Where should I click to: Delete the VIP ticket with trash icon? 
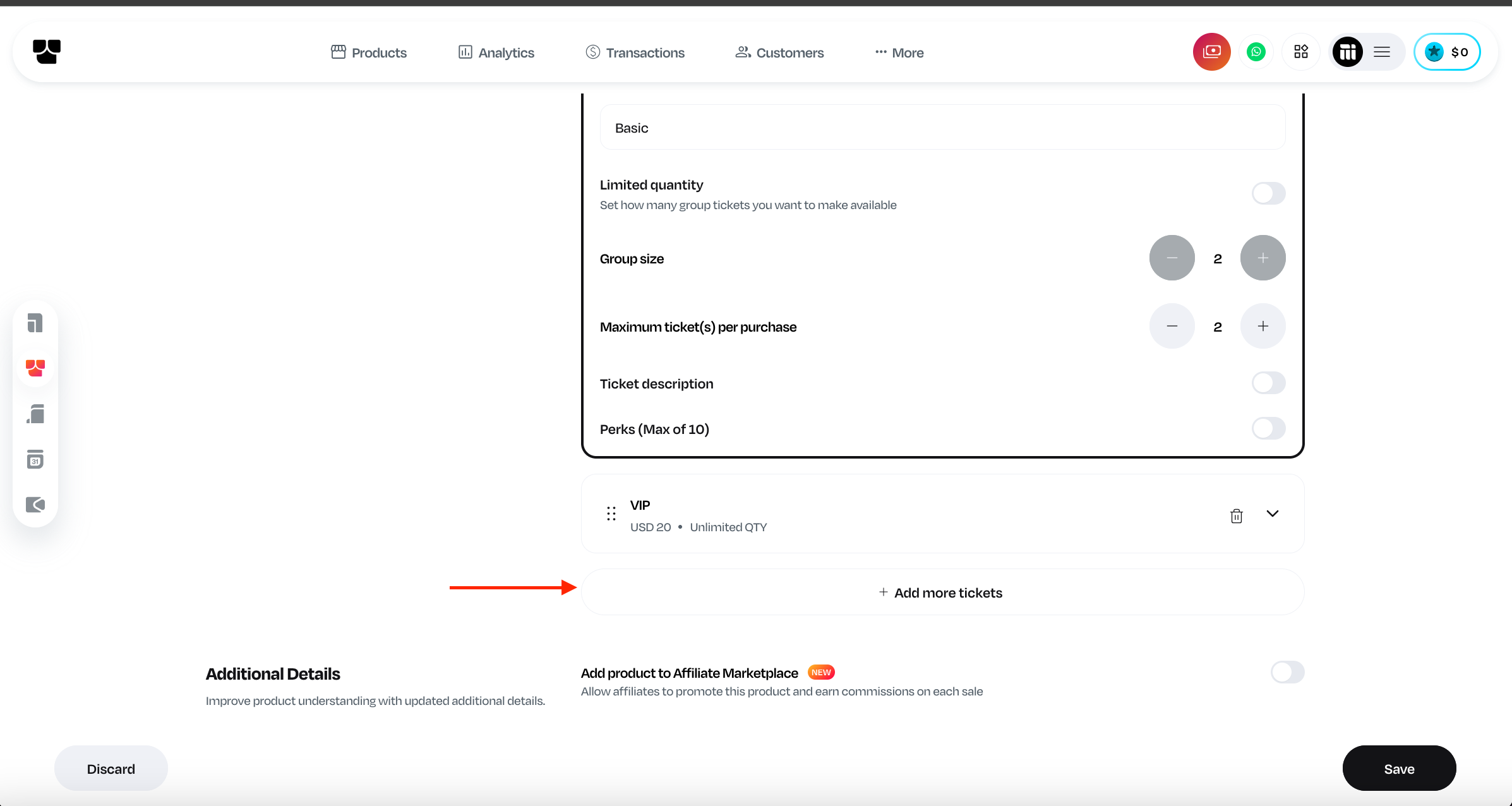(1236, 515)
